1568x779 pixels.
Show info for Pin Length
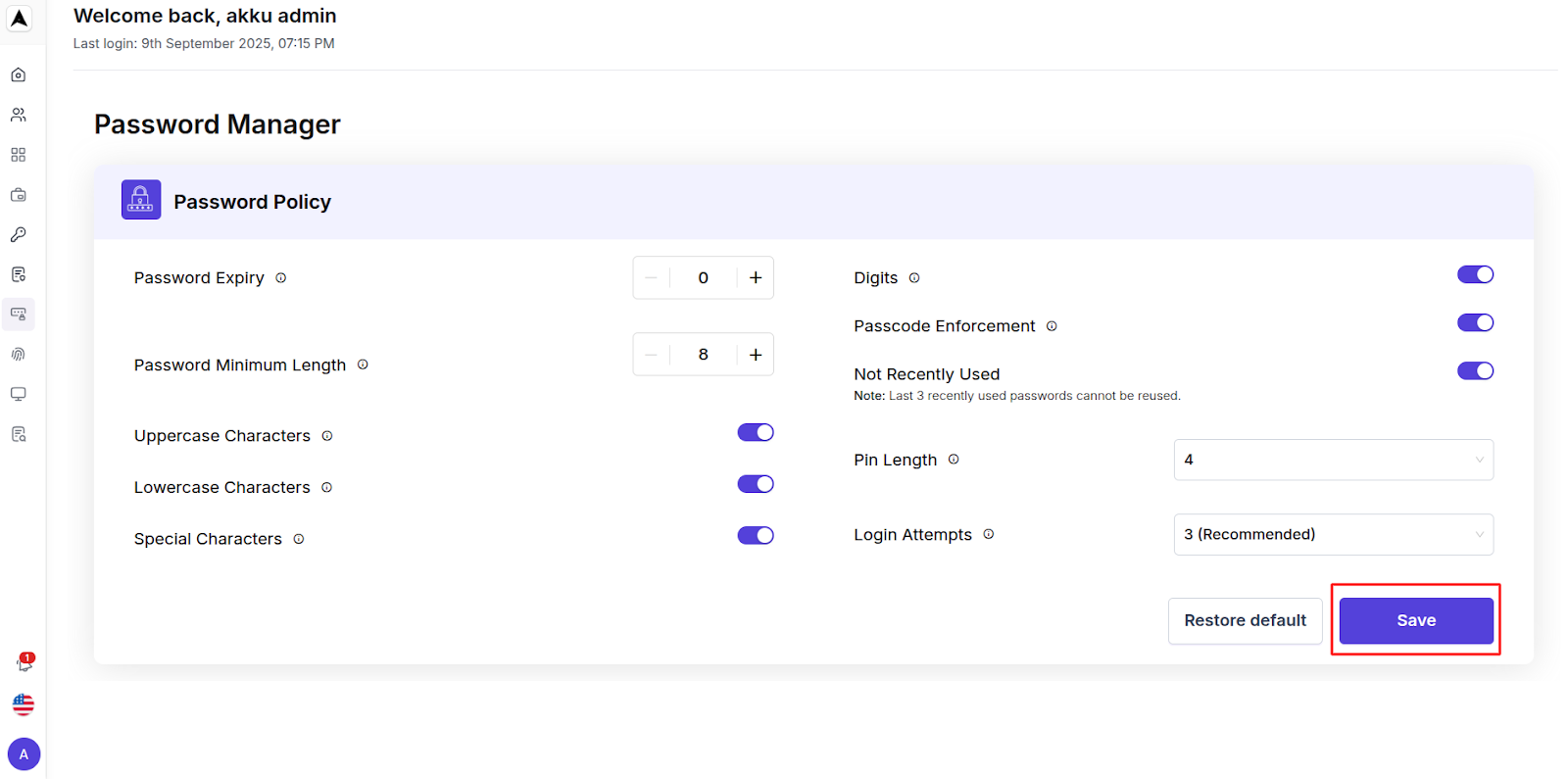click(954, 459)
